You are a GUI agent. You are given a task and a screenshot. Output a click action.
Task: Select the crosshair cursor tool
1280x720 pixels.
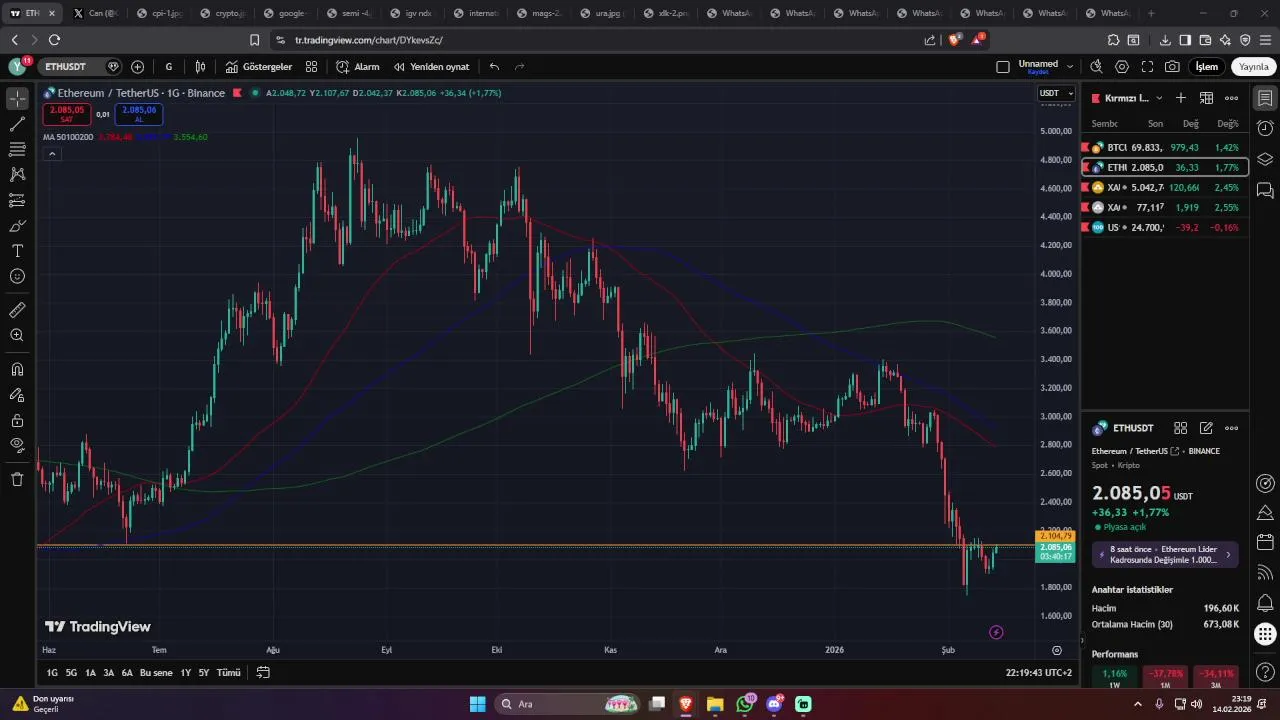[17, 98]
